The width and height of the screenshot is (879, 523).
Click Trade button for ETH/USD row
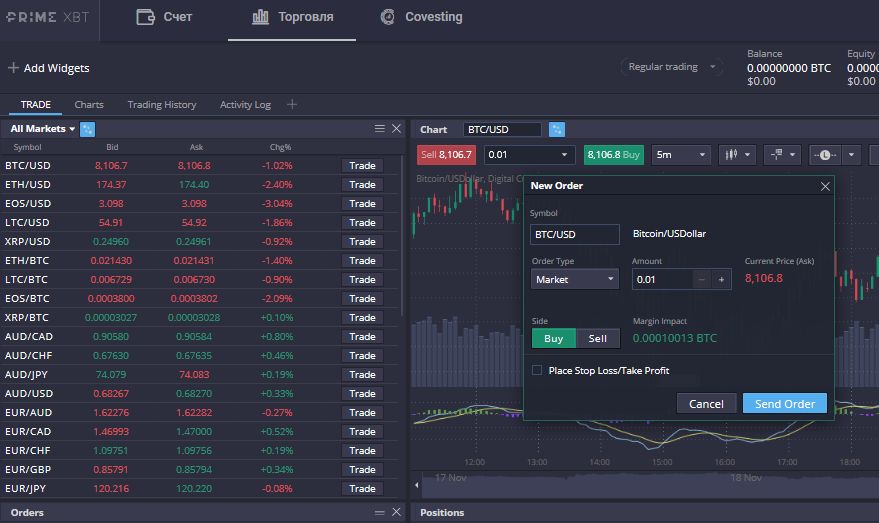(362, 184)
